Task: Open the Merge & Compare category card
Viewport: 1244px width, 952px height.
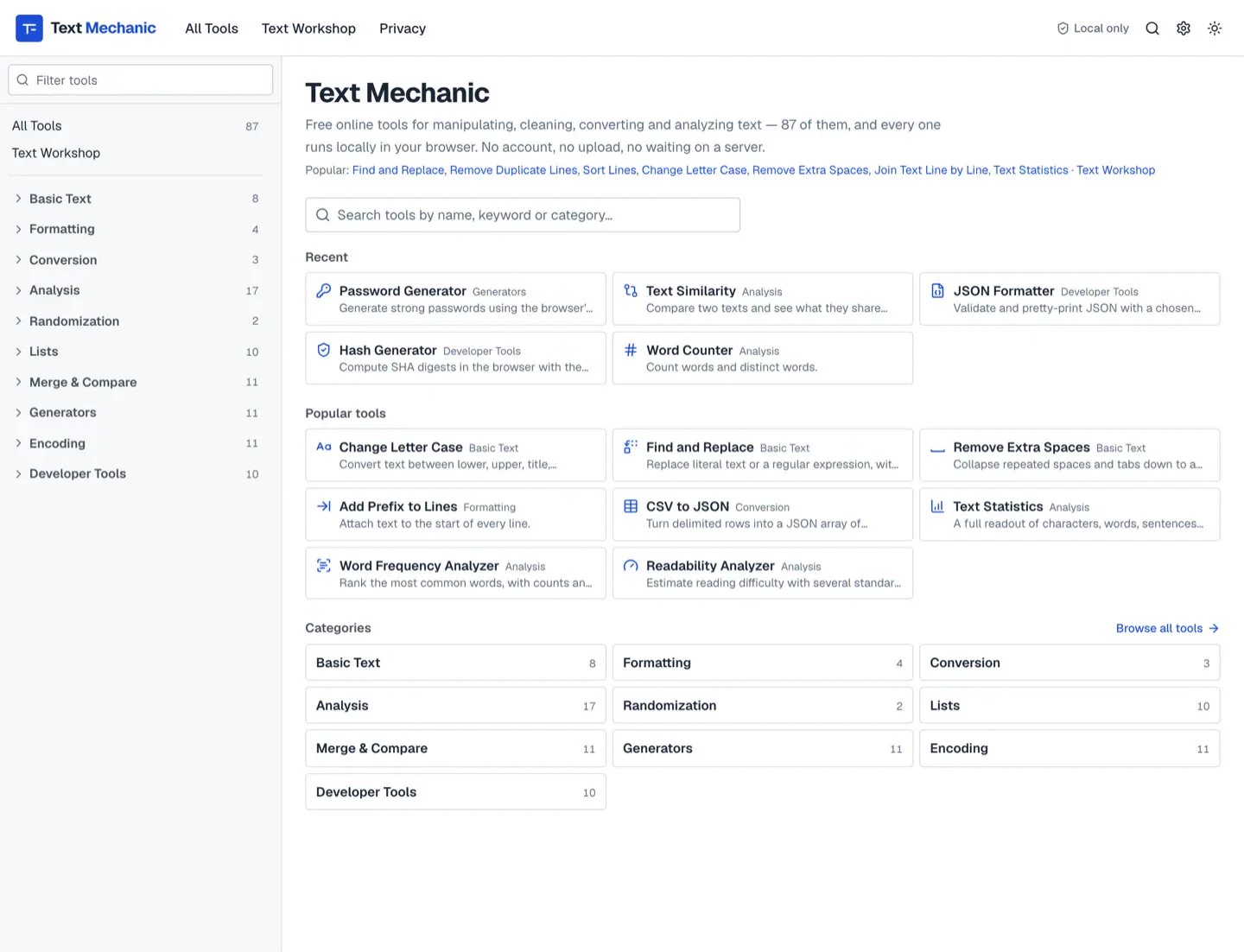Action: [455, 748]
